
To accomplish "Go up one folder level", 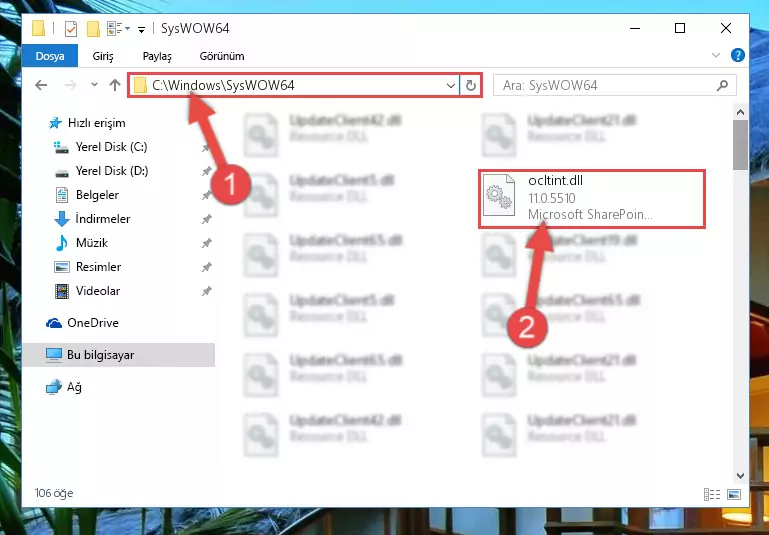I will tap(115, 85).
